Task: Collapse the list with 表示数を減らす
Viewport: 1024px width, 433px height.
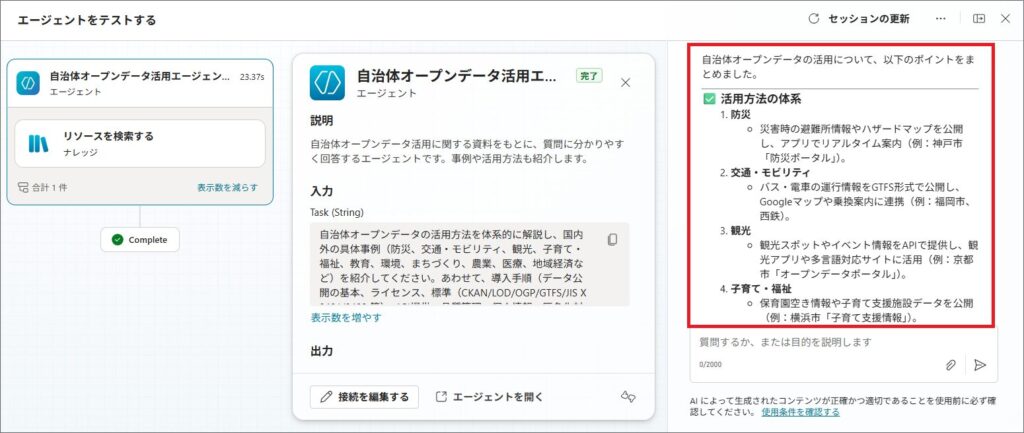Action: [x=227, y=187]
